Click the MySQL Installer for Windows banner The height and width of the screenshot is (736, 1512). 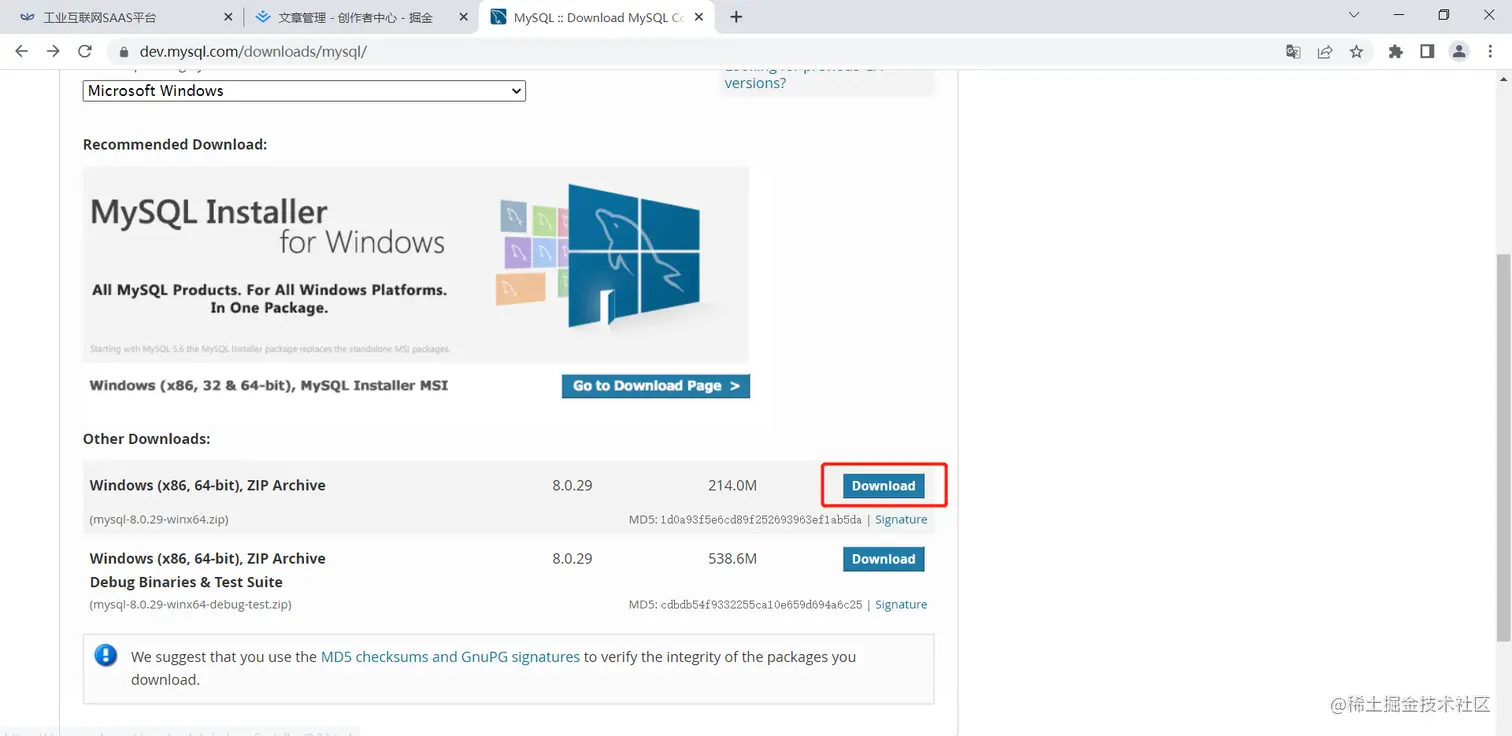tap(416, 264)
